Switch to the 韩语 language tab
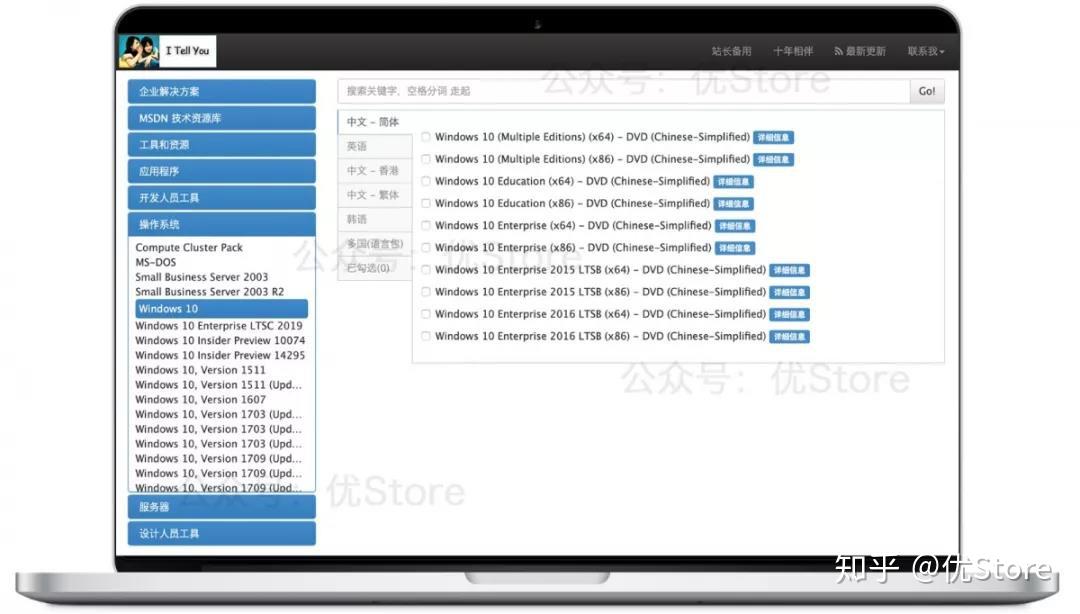This screenshot has width=1080, height=614. [375, 219]
